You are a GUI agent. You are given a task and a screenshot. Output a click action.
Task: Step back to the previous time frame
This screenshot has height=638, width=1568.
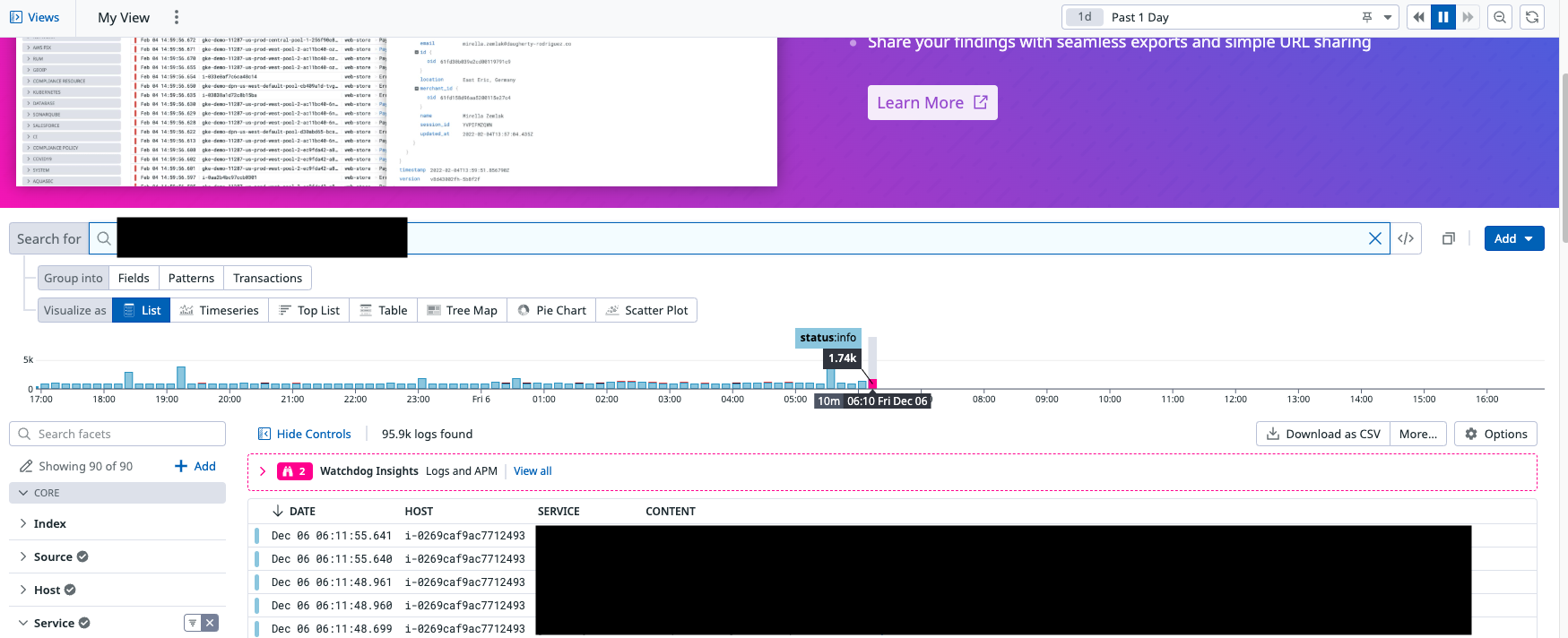click(x=1418, y=17)
